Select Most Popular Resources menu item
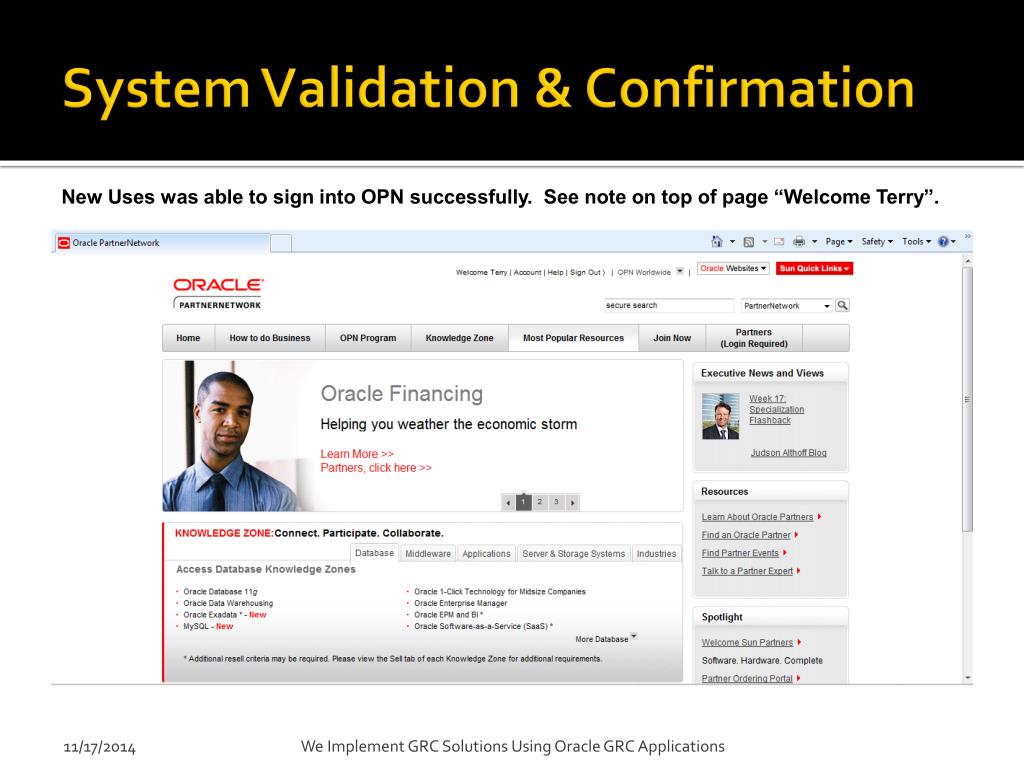1024x768 pixels. click(573, 338)
